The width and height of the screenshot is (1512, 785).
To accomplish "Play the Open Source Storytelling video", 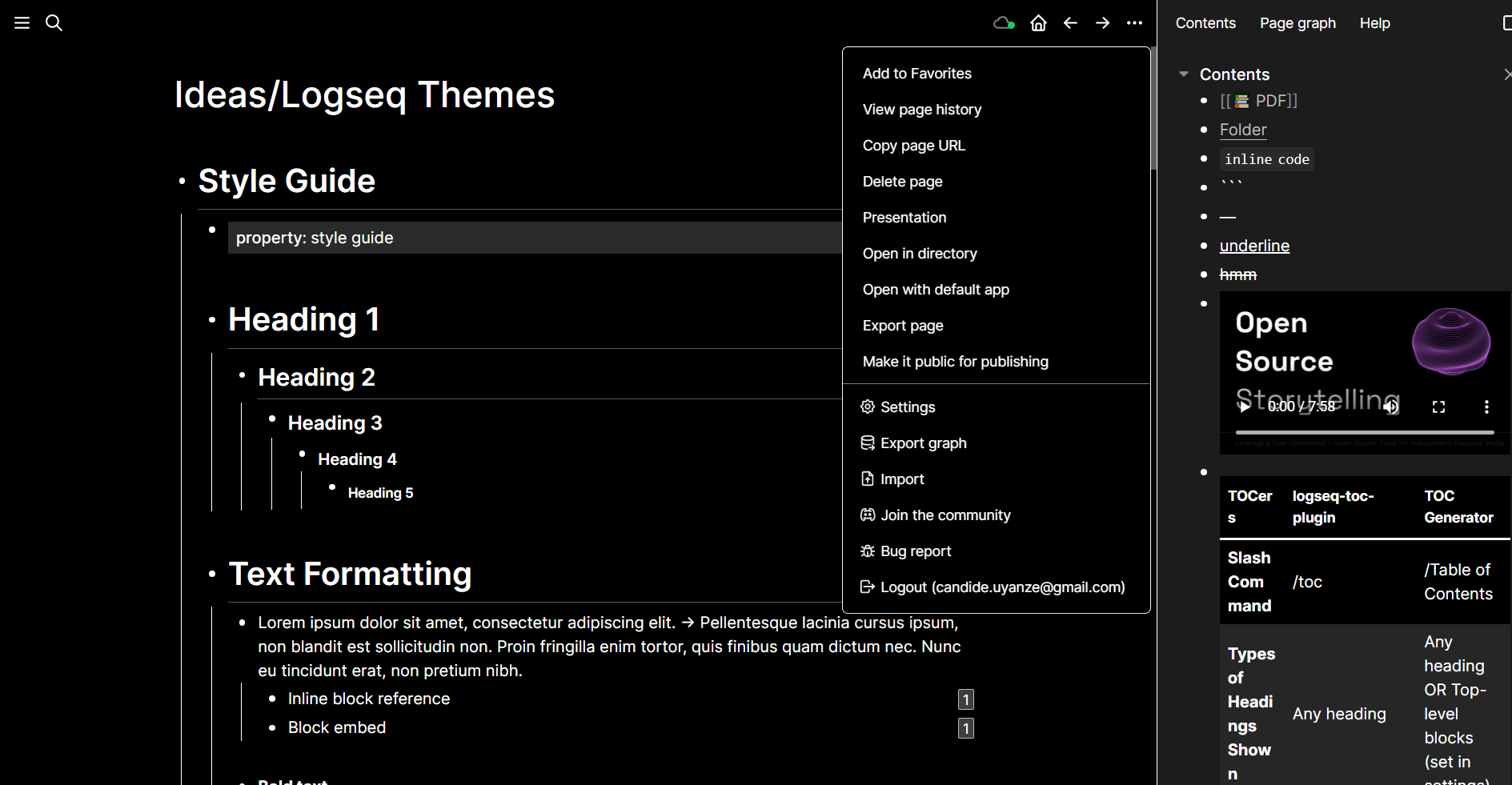I will (x=1244, y=407).
